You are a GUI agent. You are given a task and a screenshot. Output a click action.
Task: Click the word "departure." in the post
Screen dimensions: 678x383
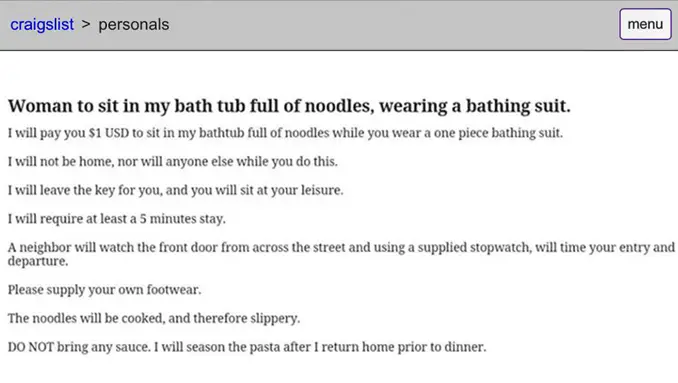pos(38,262)
